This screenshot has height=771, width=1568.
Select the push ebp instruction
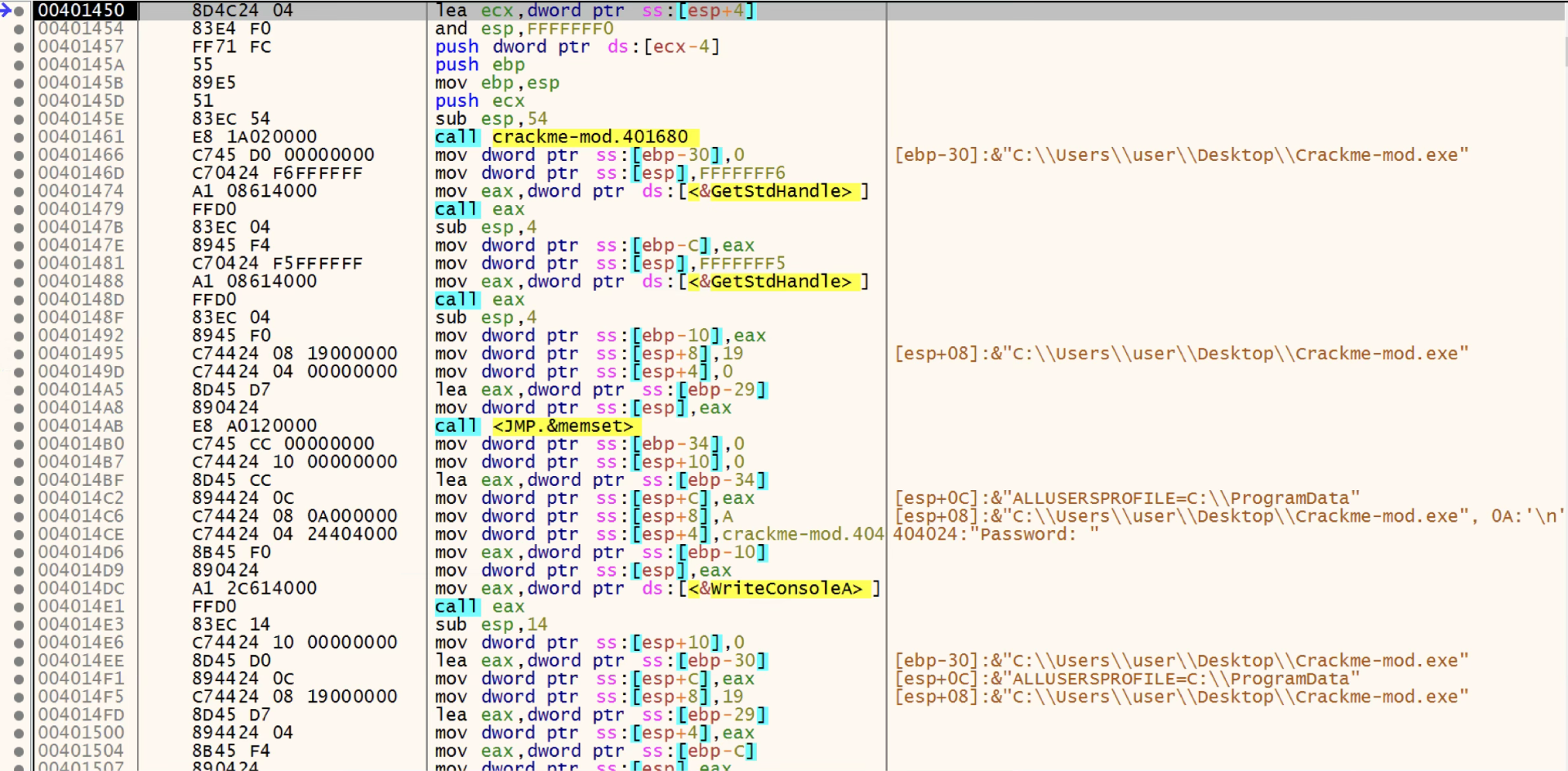(480, 65)
